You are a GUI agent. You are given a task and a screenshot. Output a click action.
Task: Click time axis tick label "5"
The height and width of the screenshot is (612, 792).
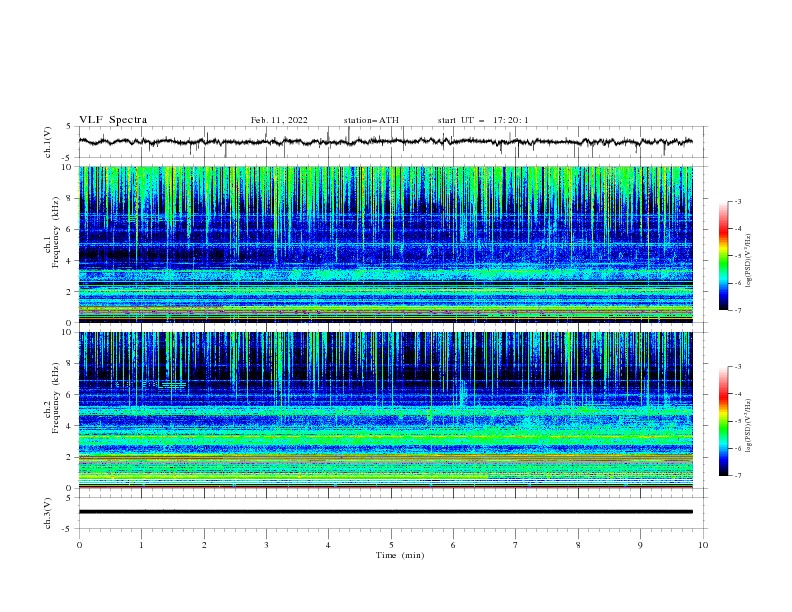tap(391, 545)
